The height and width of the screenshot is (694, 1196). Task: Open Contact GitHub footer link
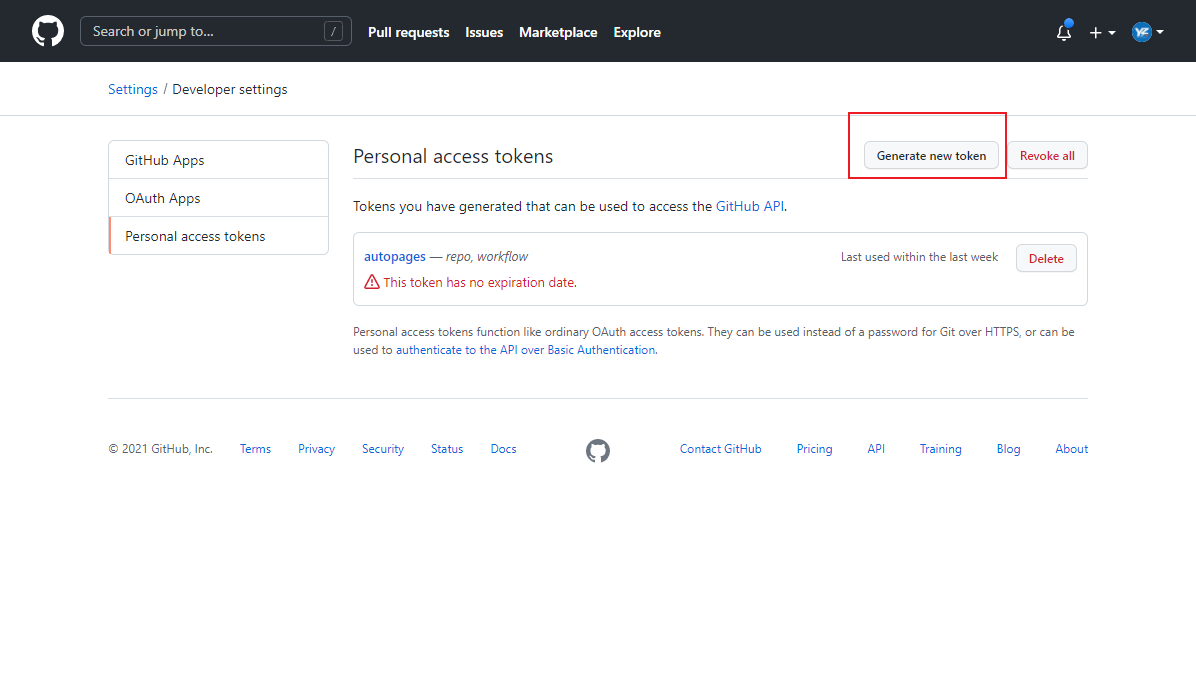tap(721, 449)
